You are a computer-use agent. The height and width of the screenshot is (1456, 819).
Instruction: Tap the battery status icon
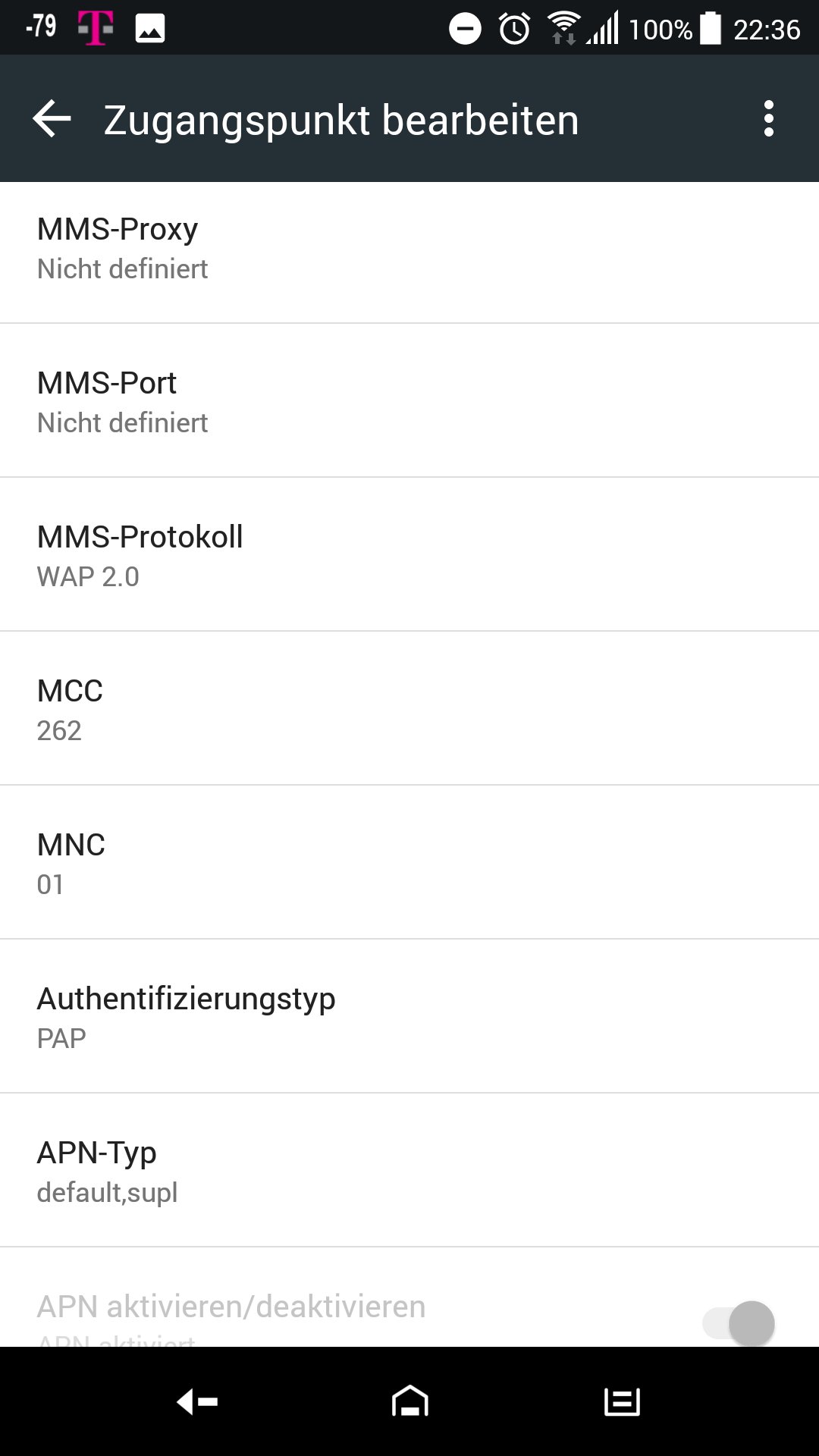click(x=710, y=29)
